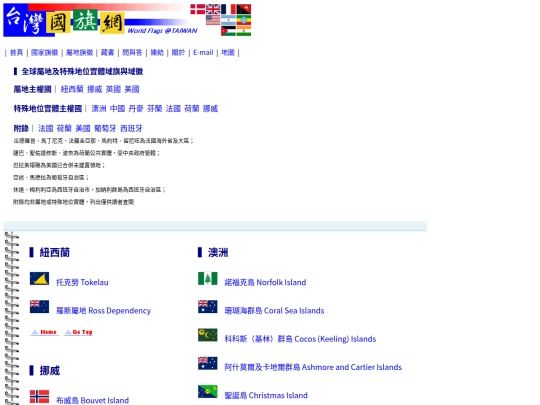The width and height of the screenshot is (540, 405).
Task: Jump to 挪威 in 特殊地位實體主權國 row
Action: click(x=210, y=108)
